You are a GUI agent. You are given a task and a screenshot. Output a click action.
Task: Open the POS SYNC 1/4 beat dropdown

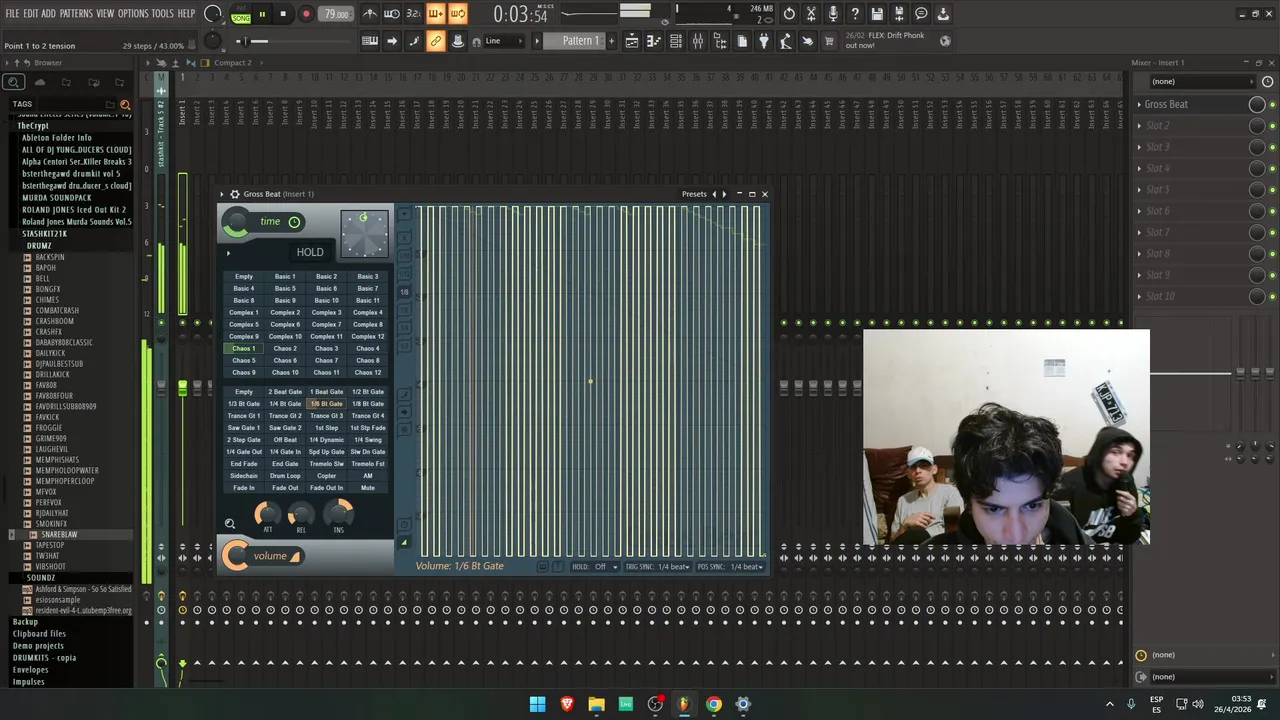pyautogui.click(x=731, y=567)
